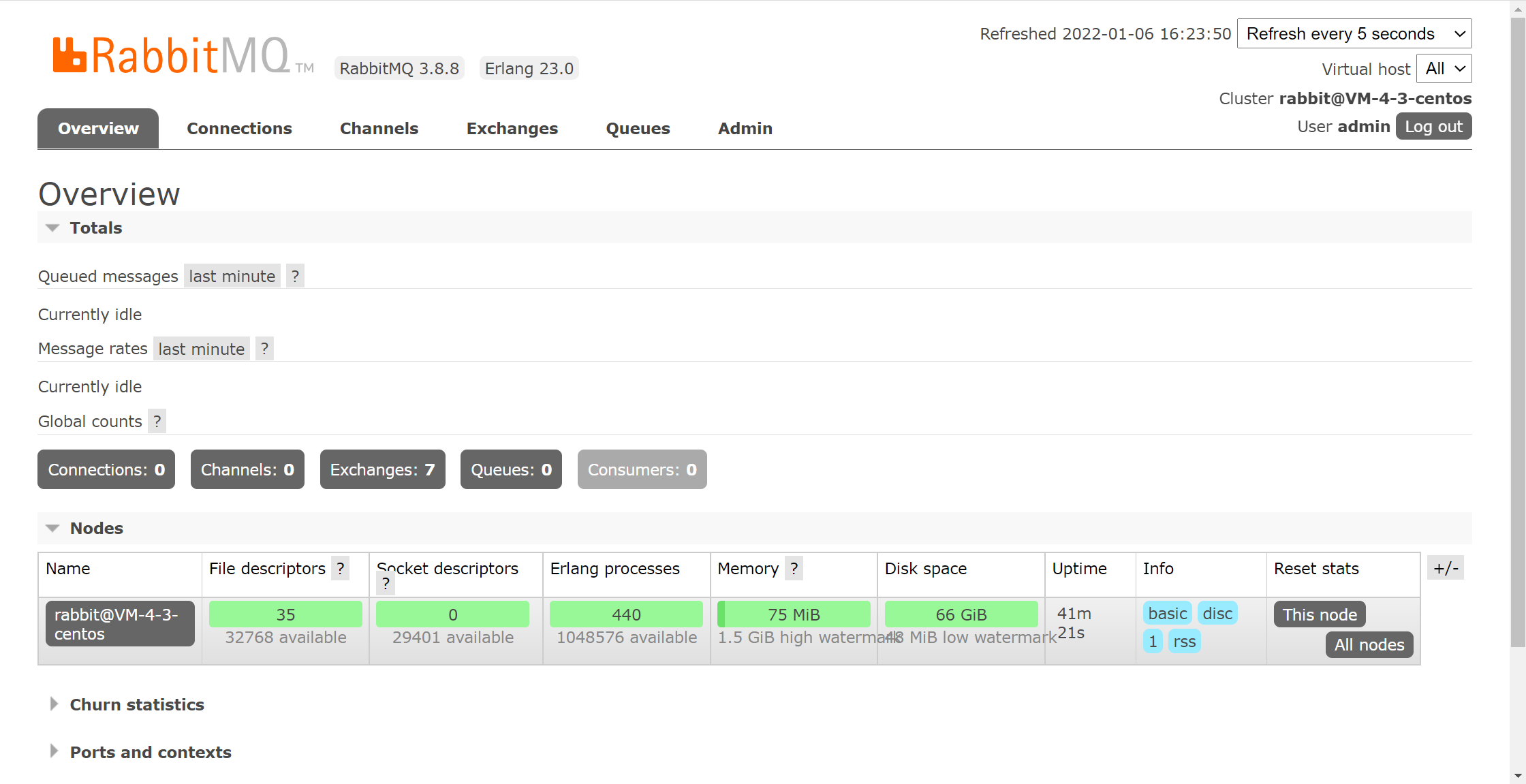Click the info tag labeled 1

[x=1153, y=641]
